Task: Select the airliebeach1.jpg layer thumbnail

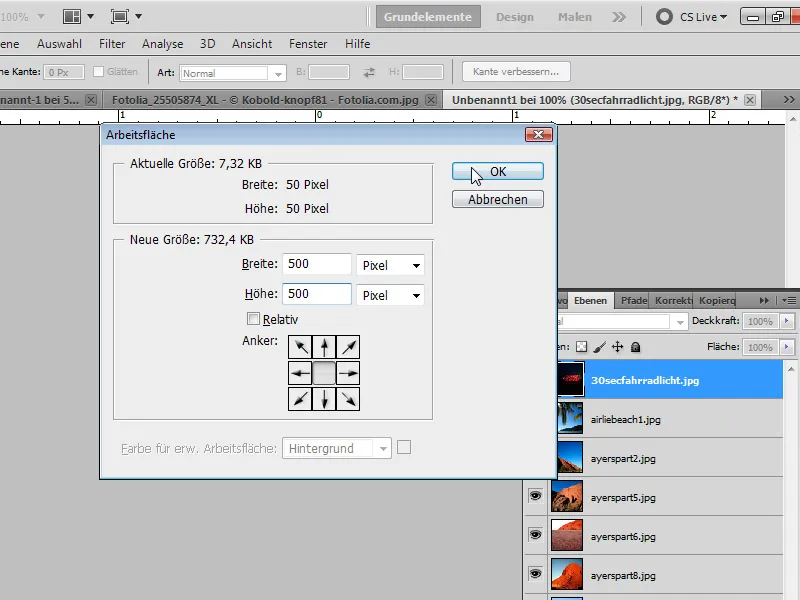Action: [570, 418]
